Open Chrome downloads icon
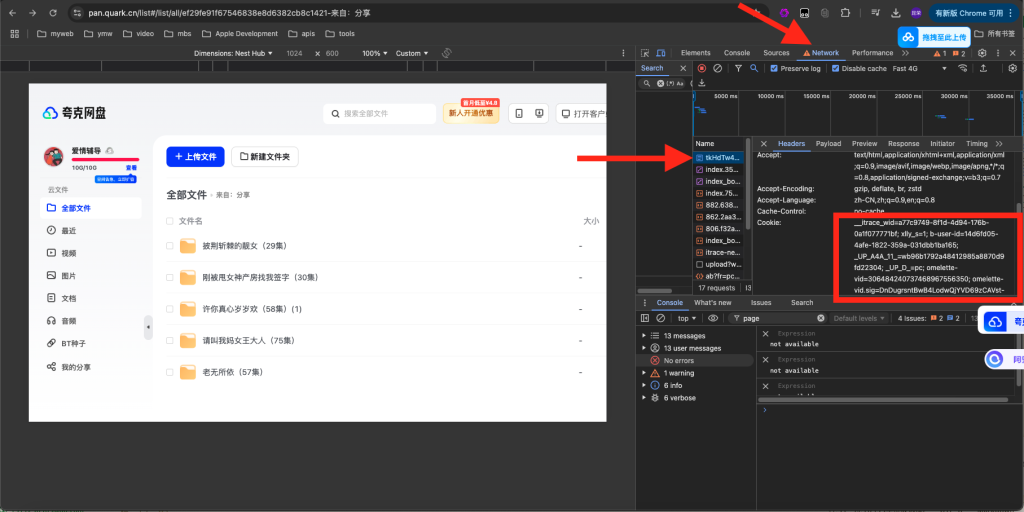Image resolution: width=1024 pixels, height=512 pixels. [896, 12]
